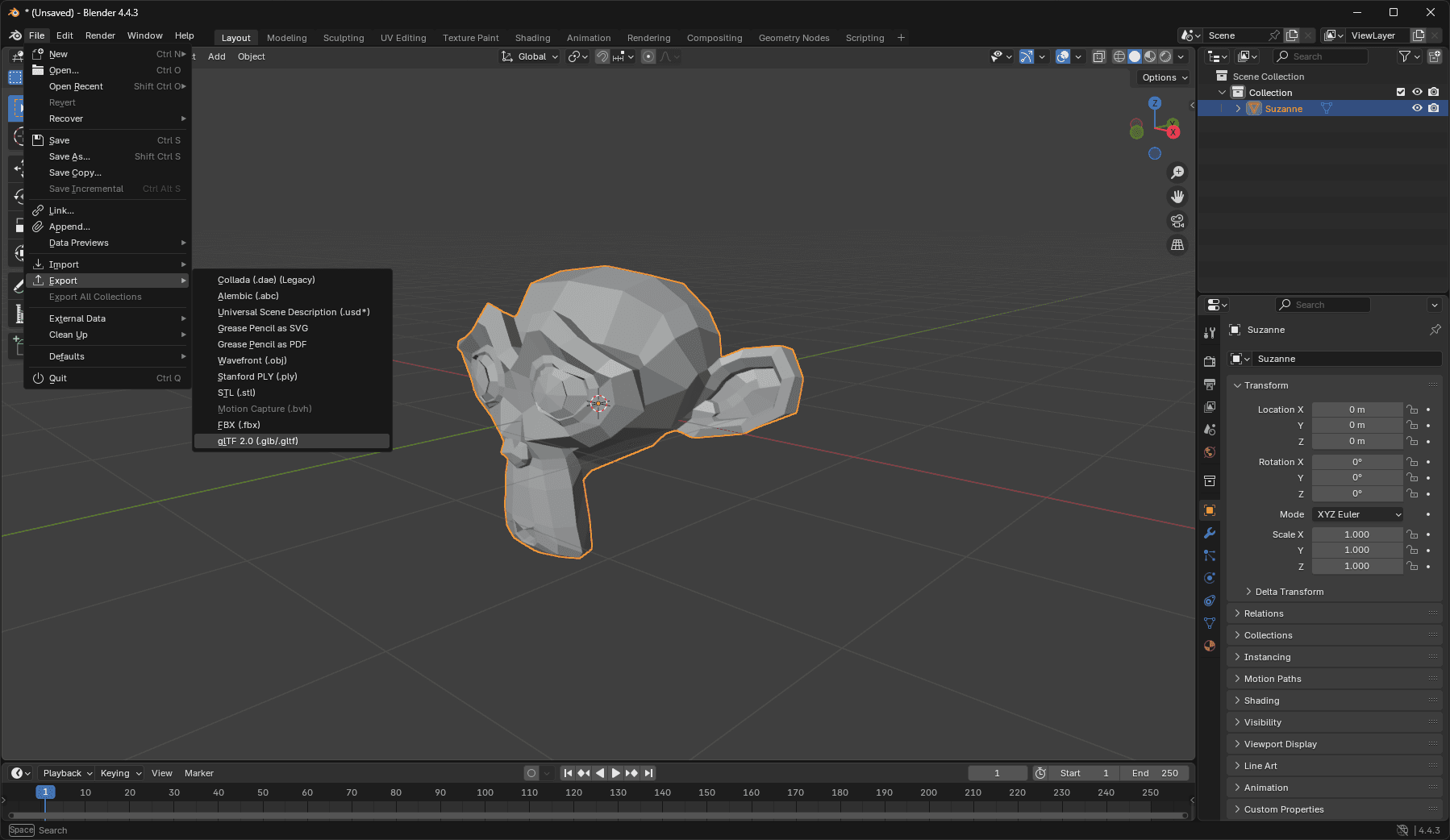
Task: Switch perspective/orthographic grid icon
Action: coord(1177,245)
